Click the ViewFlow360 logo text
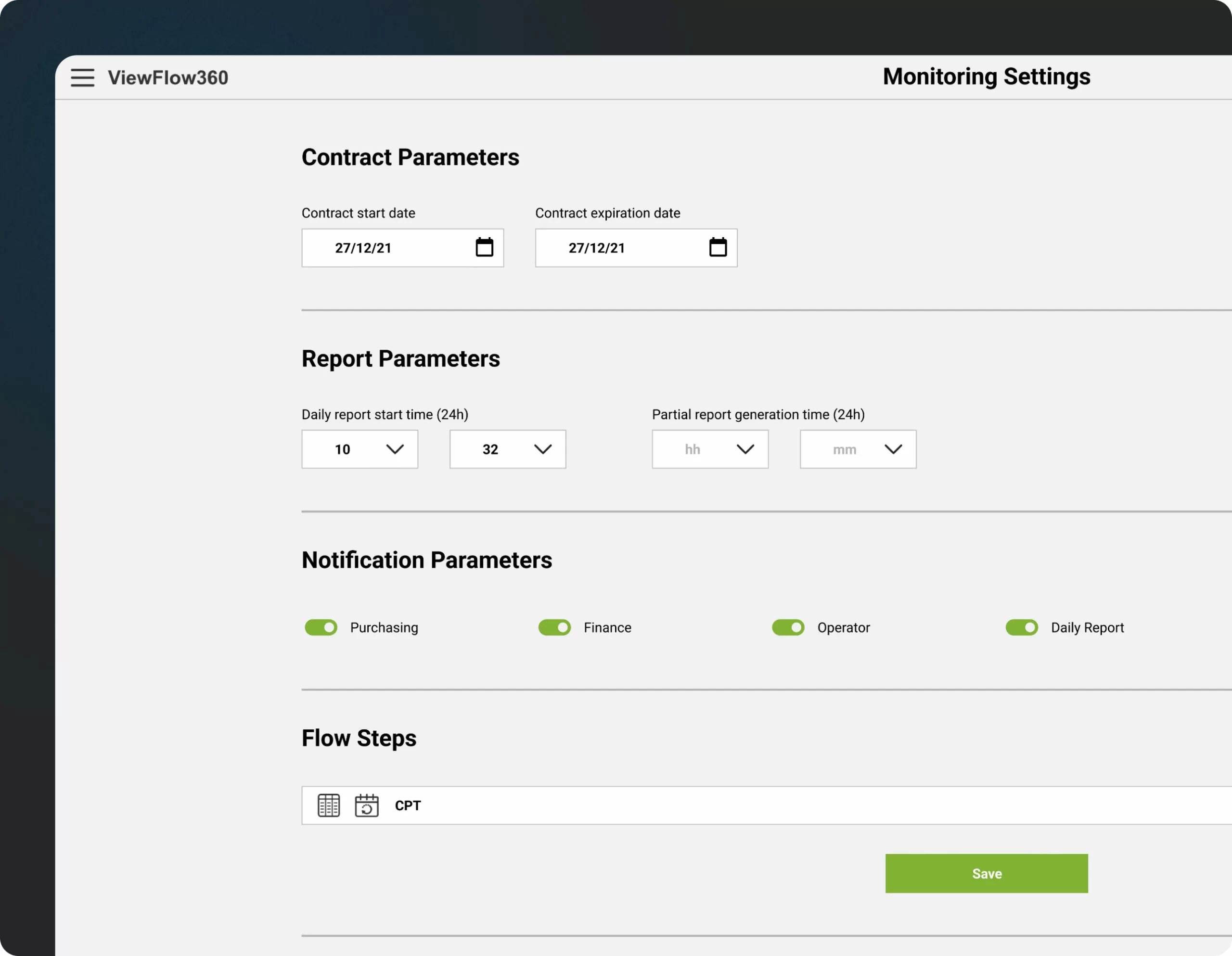This screenshot has width=1232, height=956. coord(168,77)
